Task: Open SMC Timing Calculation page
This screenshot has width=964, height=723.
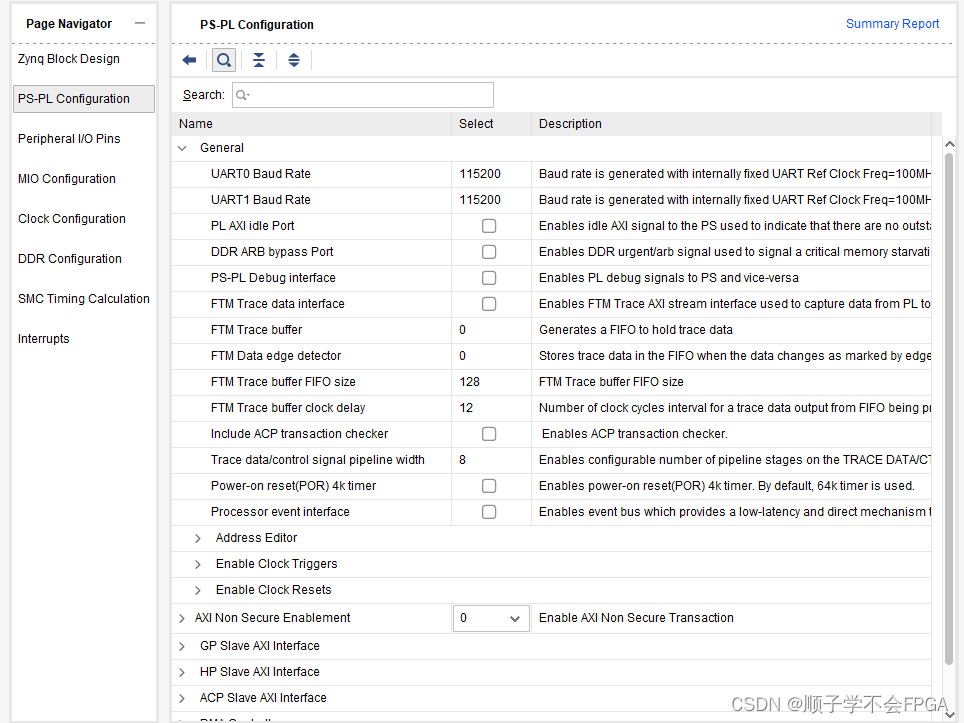Action: point(84,298)
